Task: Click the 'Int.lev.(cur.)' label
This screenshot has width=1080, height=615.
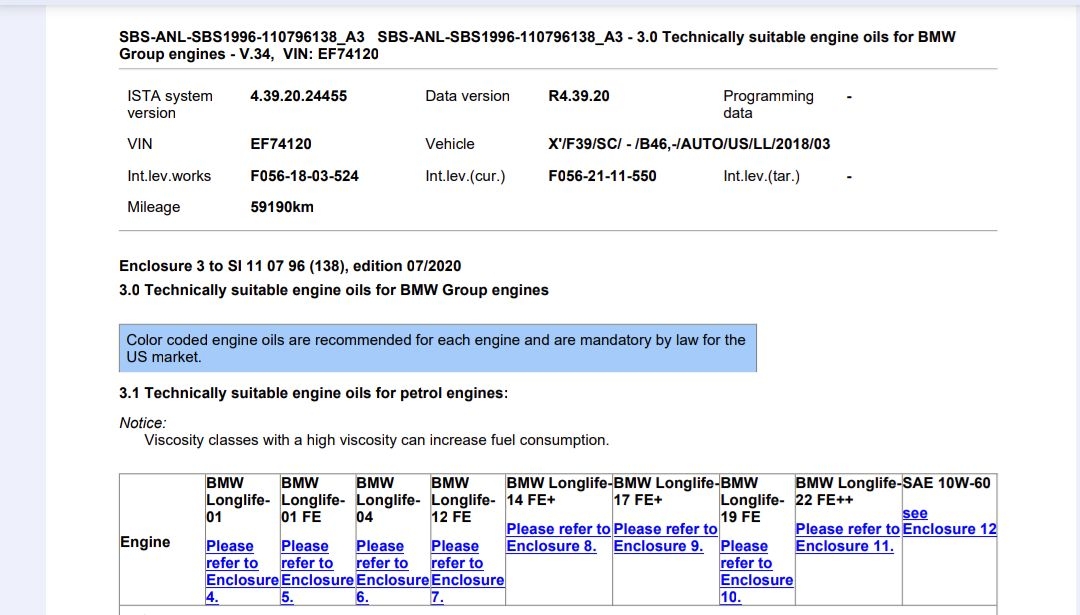Action: [x=465, y=176]
